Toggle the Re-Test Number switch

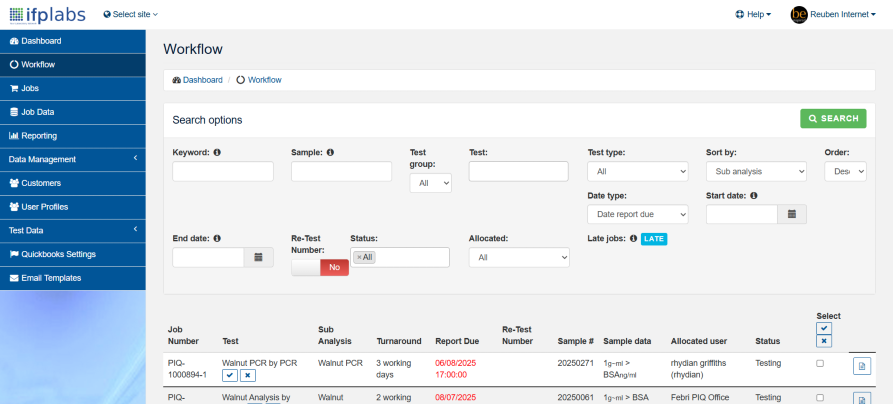click(x=320, y=267)
